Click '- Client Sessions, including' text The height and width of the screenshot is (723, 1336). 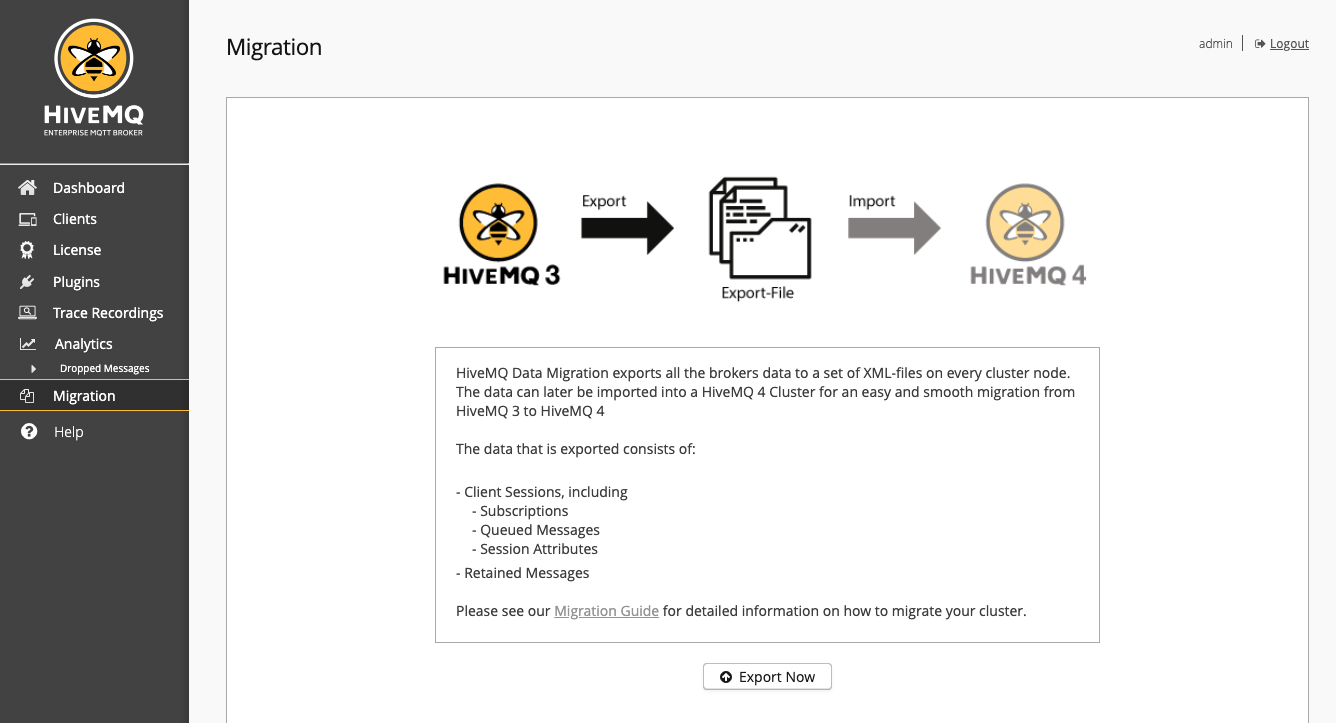pyautogui.click(x=542, y=492)
